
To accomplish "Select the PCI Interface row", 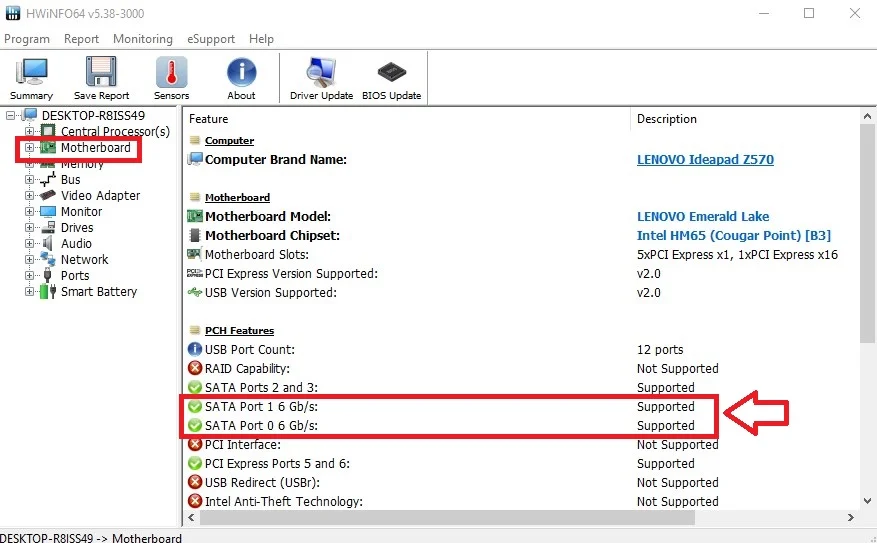I will 523,445.
